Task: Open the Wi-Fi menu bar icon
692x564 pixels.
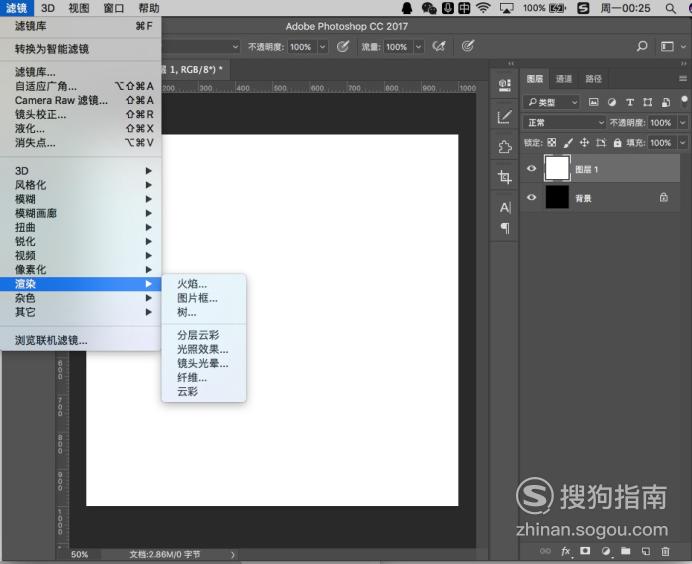Action: [484, 8]
